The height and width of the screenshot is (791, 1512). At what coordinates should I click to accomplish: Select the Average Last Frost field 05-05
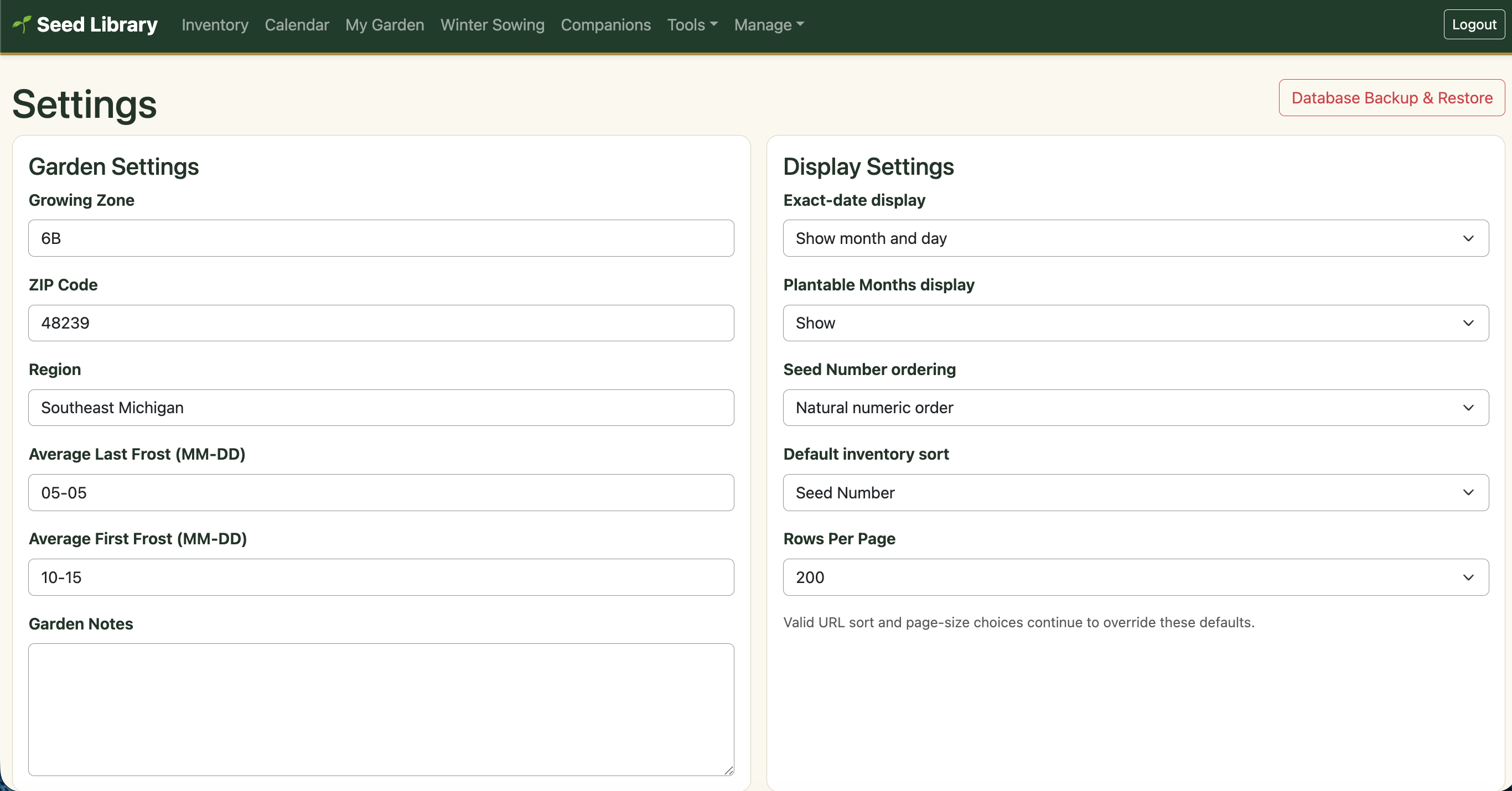tap(381, 492)
